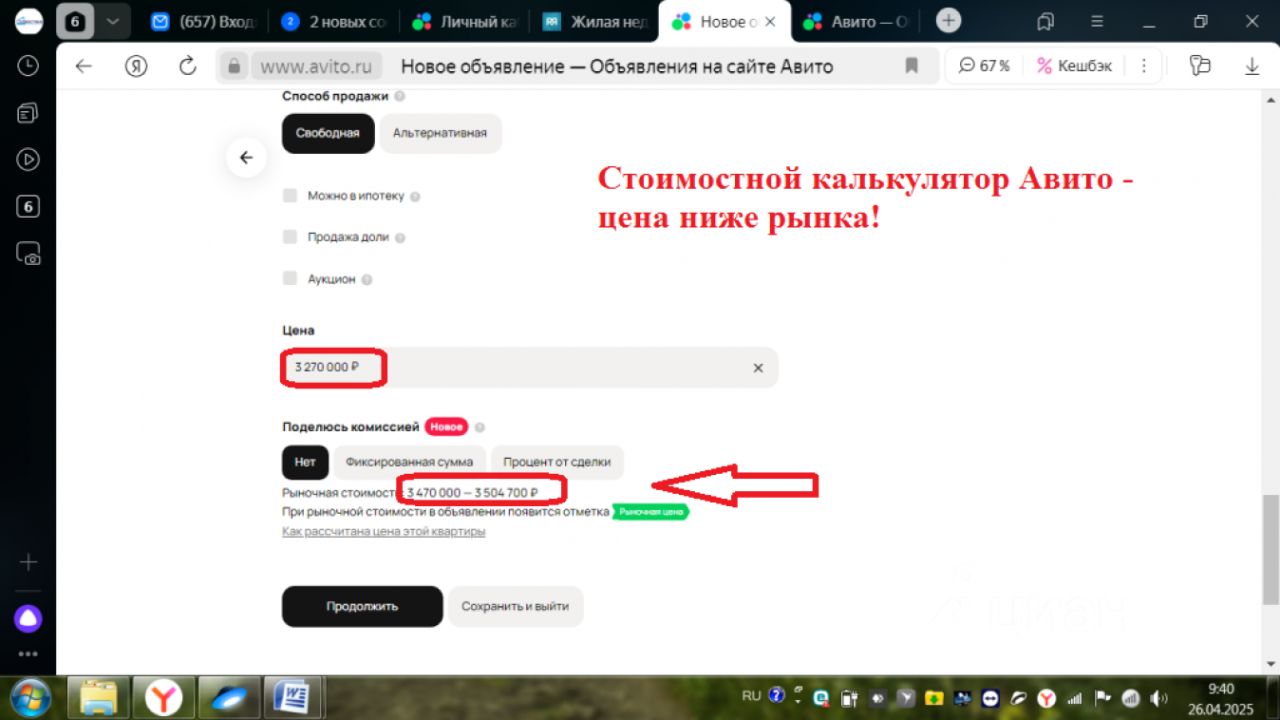Click the green Рыночная цена badge
Screen dimensions: 1280x720
tap(651, 511)
